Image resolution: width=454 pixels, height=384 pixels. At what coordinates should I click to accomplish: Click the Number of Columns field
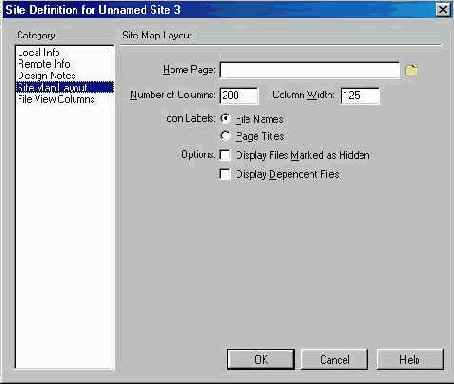tap(239, 95)
